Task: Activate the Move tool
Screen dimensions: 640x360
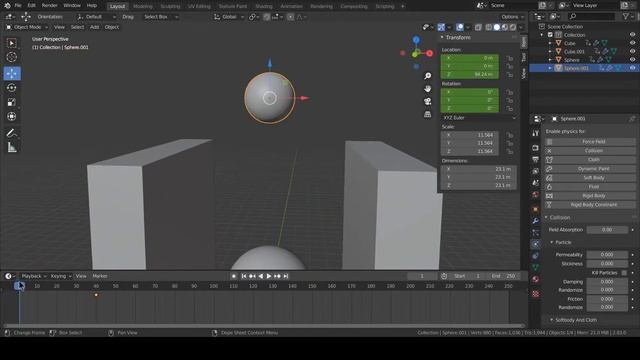Action: point(12,73)
